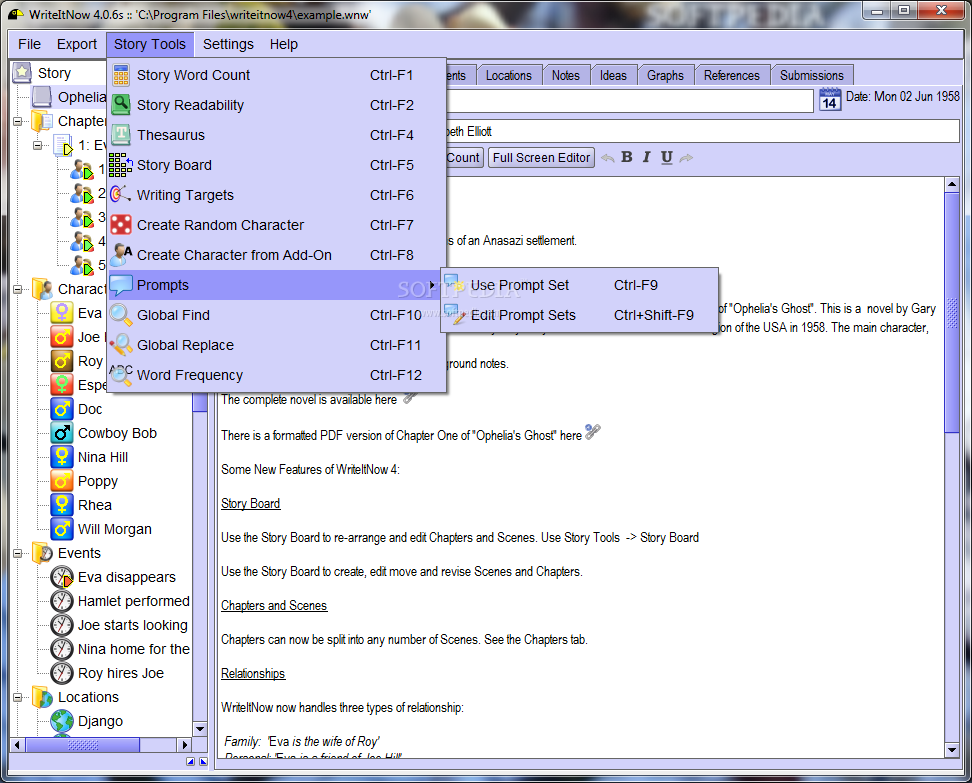The height and width of the screenshot is (783, 972).
Task: Click the editor scroll-down arrow
Action: [x=952, y=750]
